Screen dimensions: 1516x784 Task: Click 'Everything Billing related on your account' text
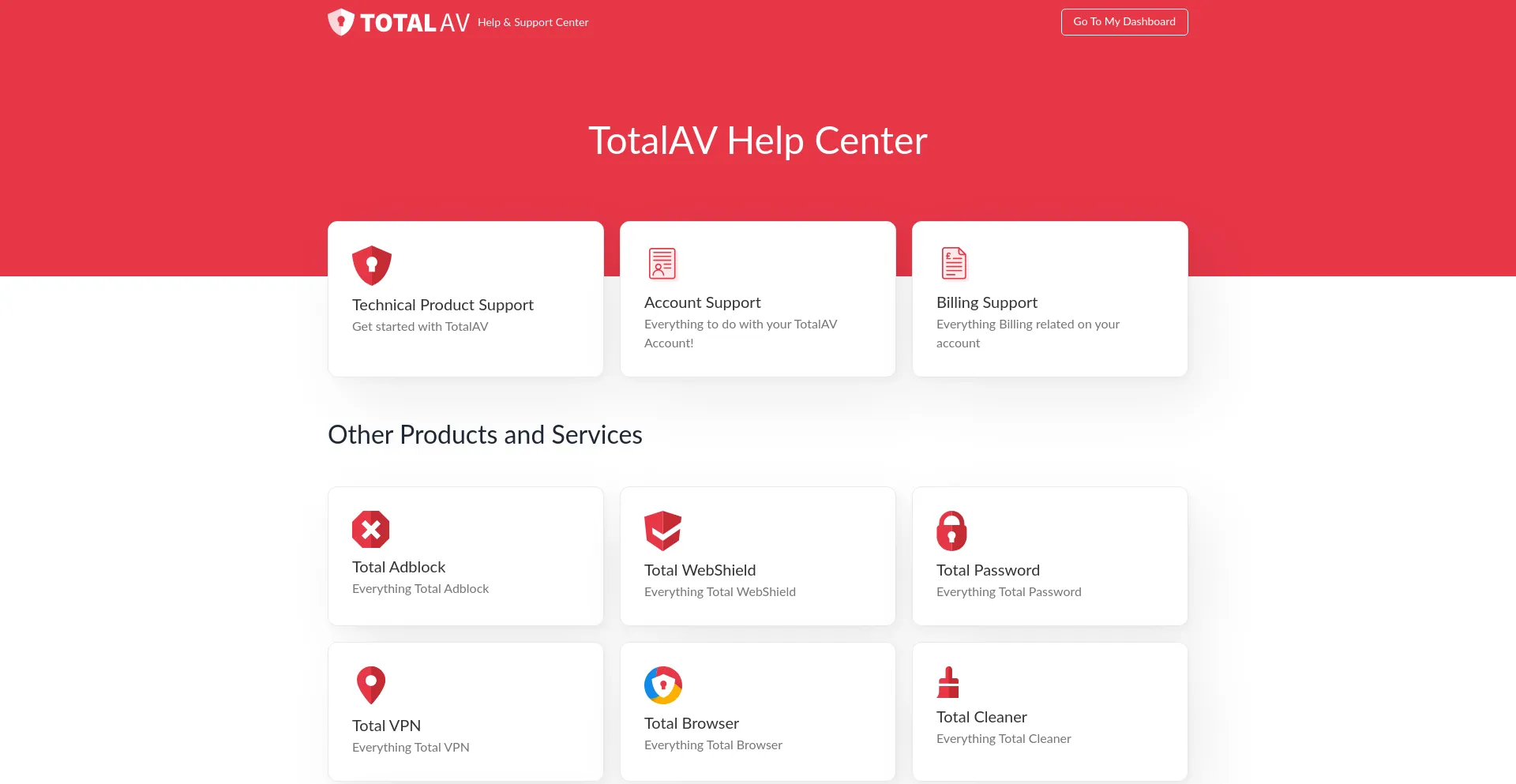tap(1028, 333)
